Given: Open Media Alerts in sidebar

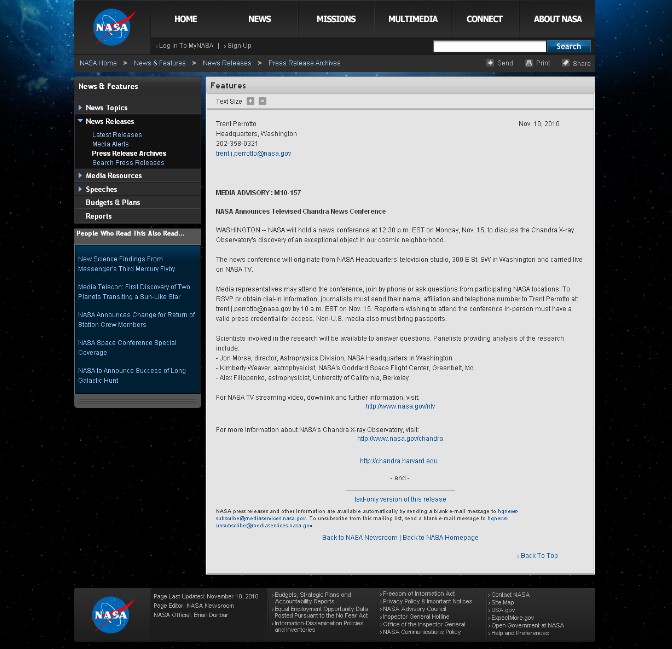Looking at the screenshot, I should (111, 144).
